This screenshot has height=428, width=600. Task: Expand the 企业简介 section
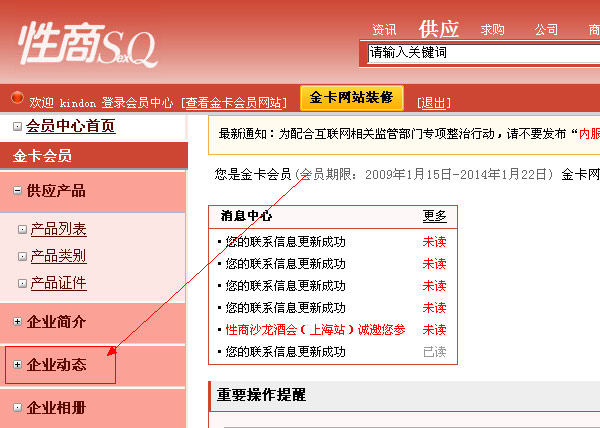click(17, 321)
